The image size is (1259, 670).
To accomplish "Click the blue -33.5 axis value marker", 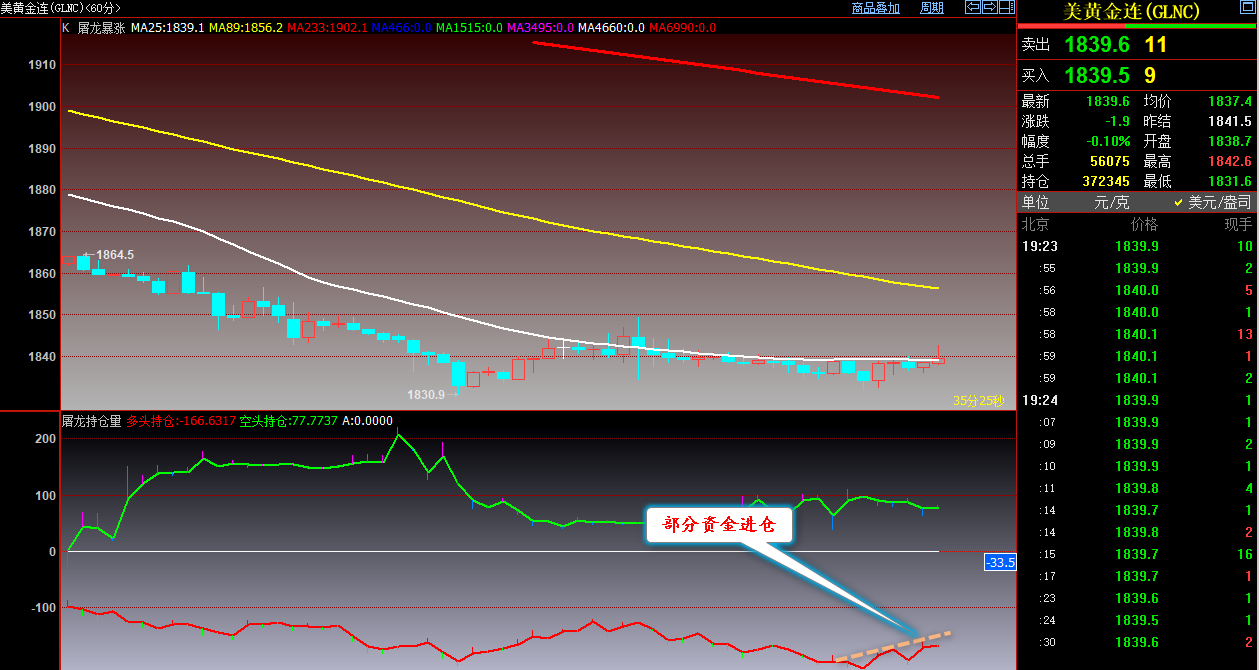I will tap(1000, 563).
